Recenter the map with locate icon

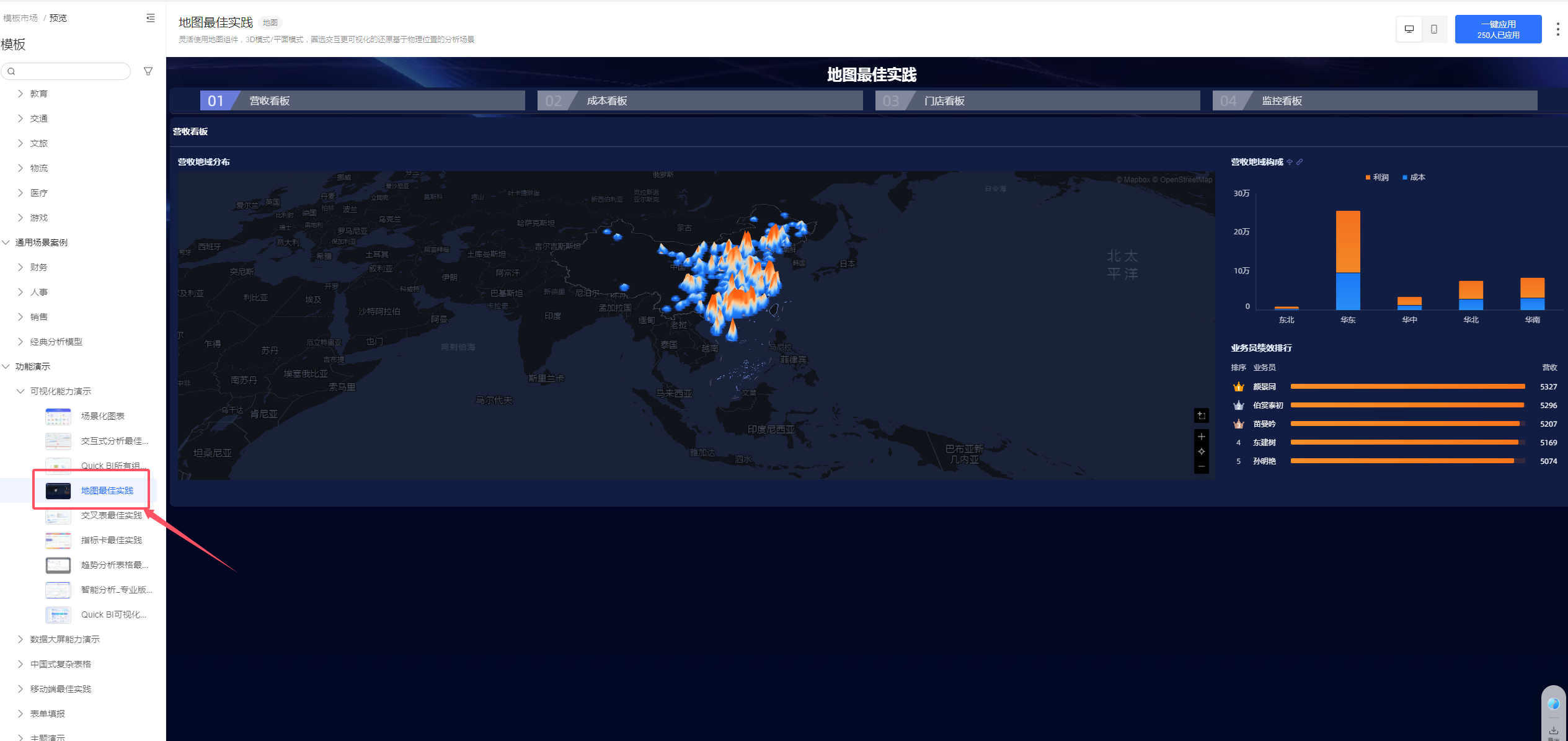[x=1202, y=451]
